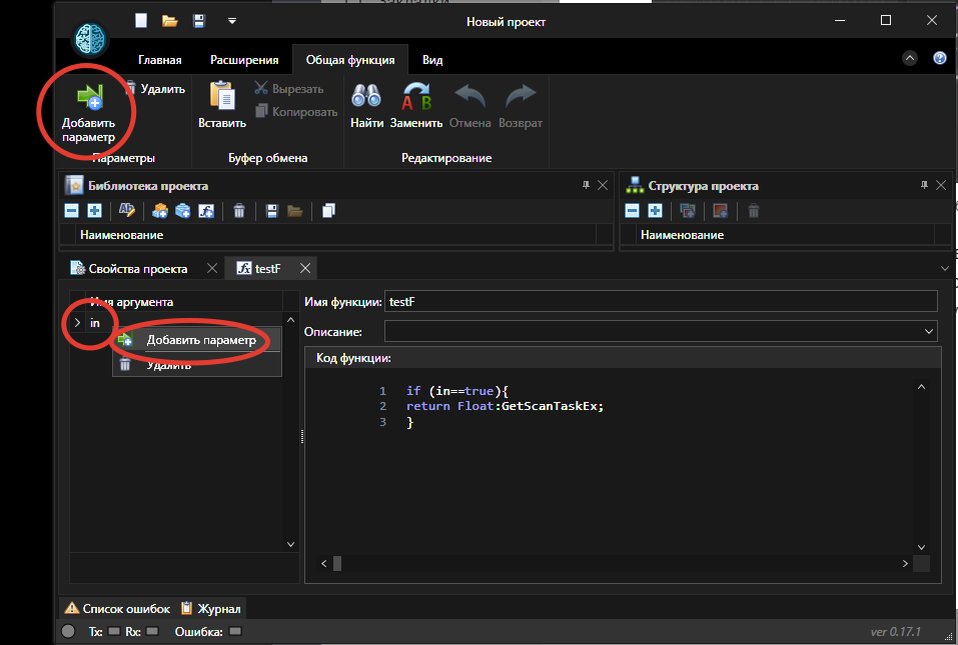Open the Вид ribbon tab

(x=433, y=60)
